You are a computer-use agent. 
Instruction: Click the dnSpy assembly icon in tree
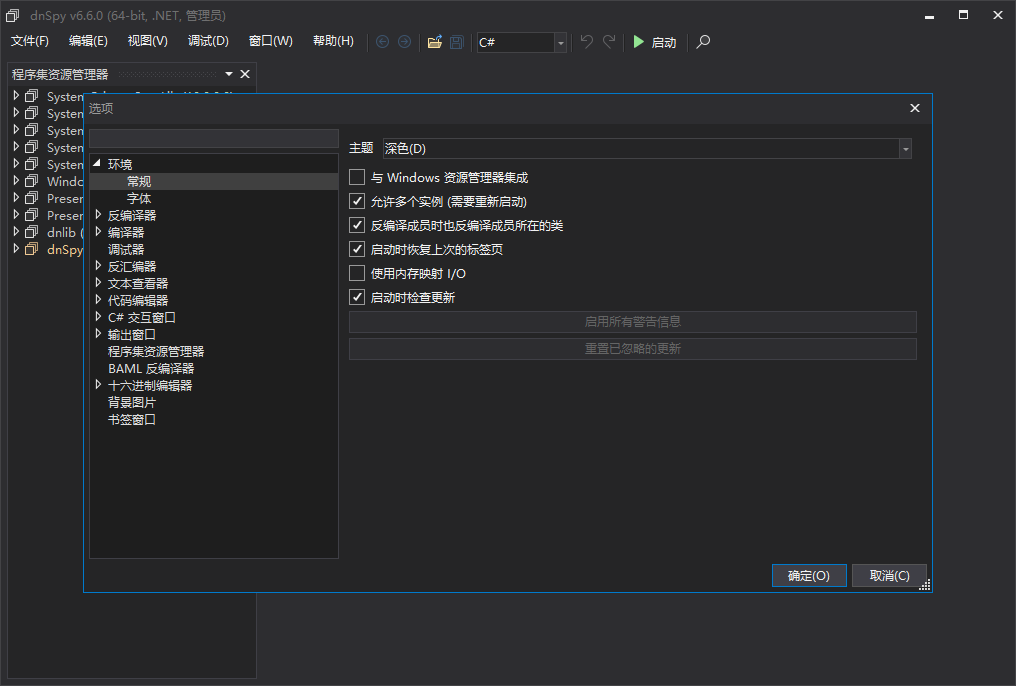click(x=31, y=249)
